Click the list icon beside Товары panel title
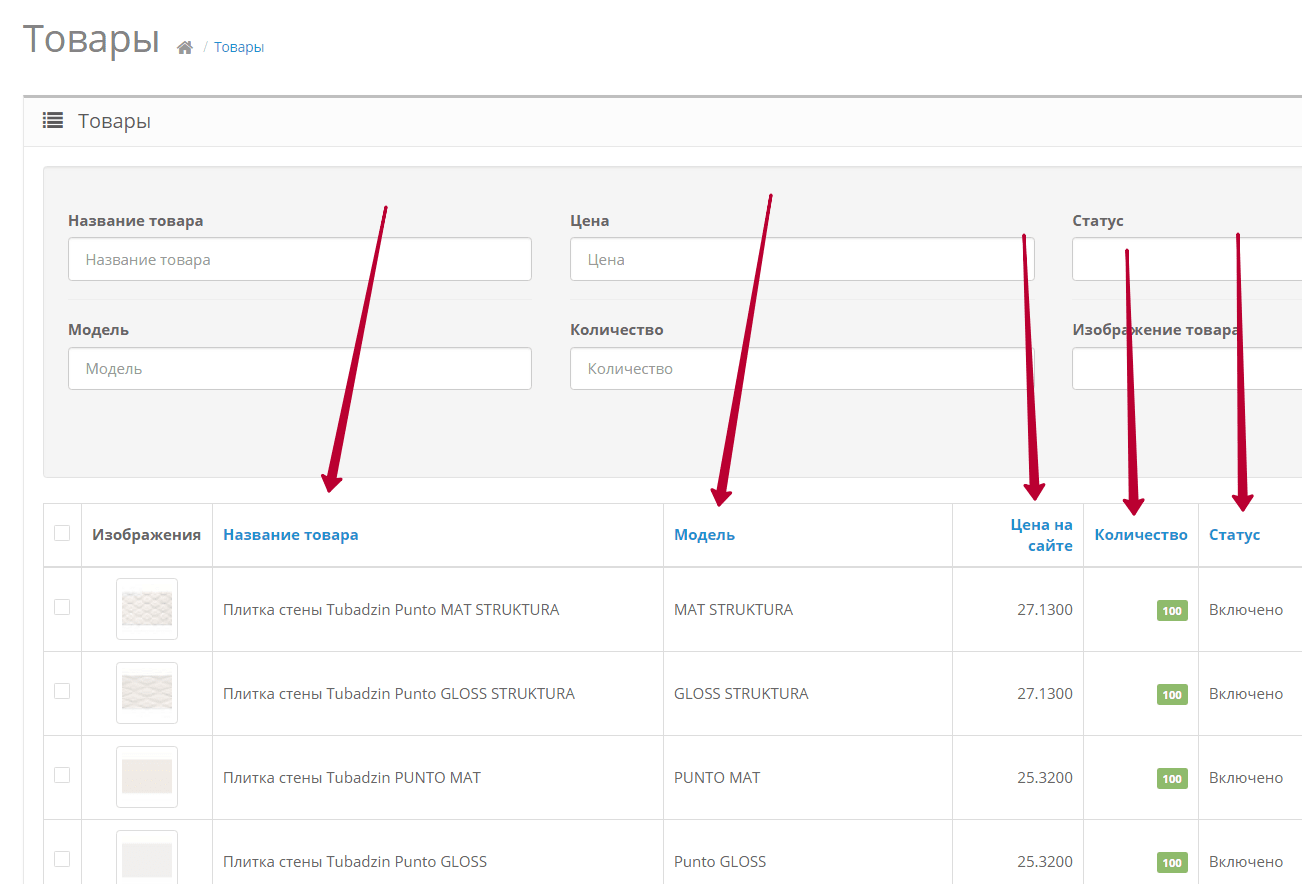The image size is (1302, 884). pyautogui.click(x=52, y=121)
